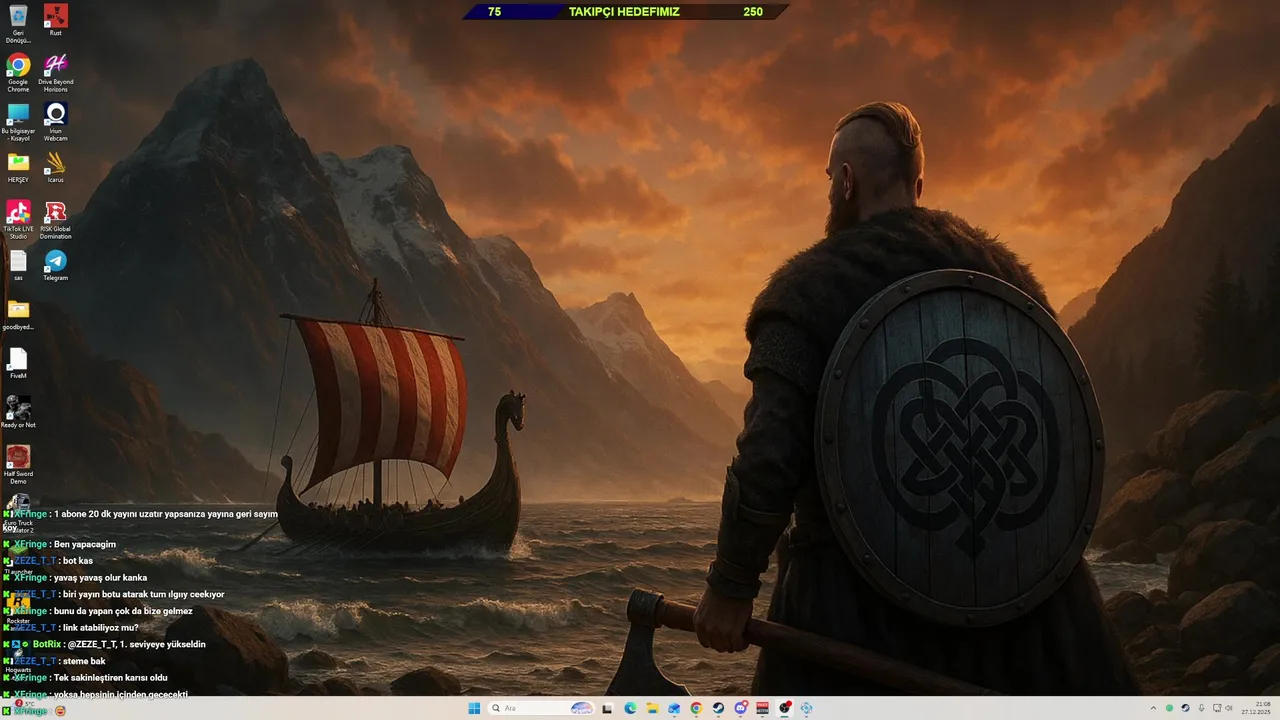Expand hidden system tray icons chevron

click(x=1153, y=708)
